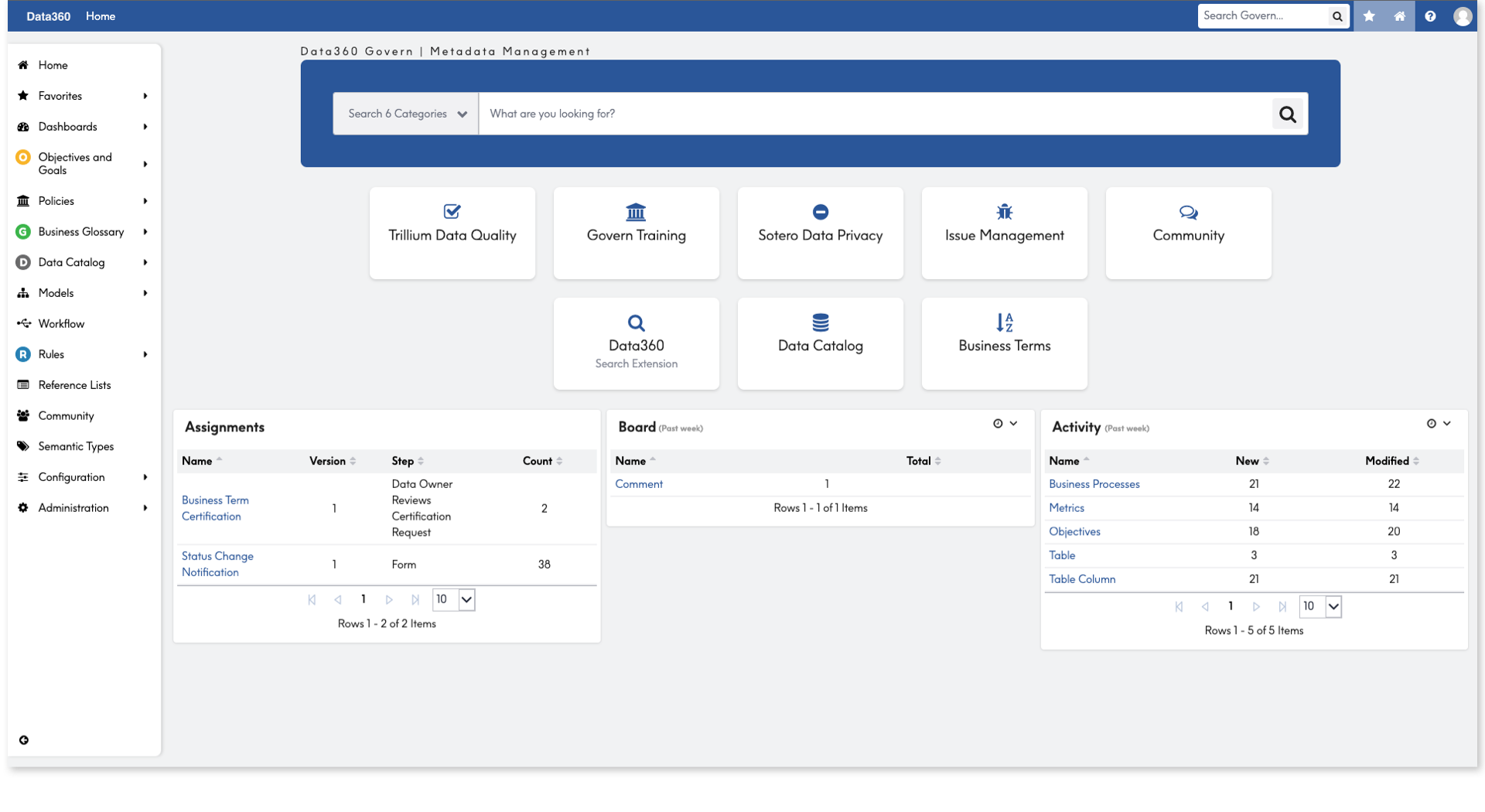Open the Govern Training tile

[637, 233]
